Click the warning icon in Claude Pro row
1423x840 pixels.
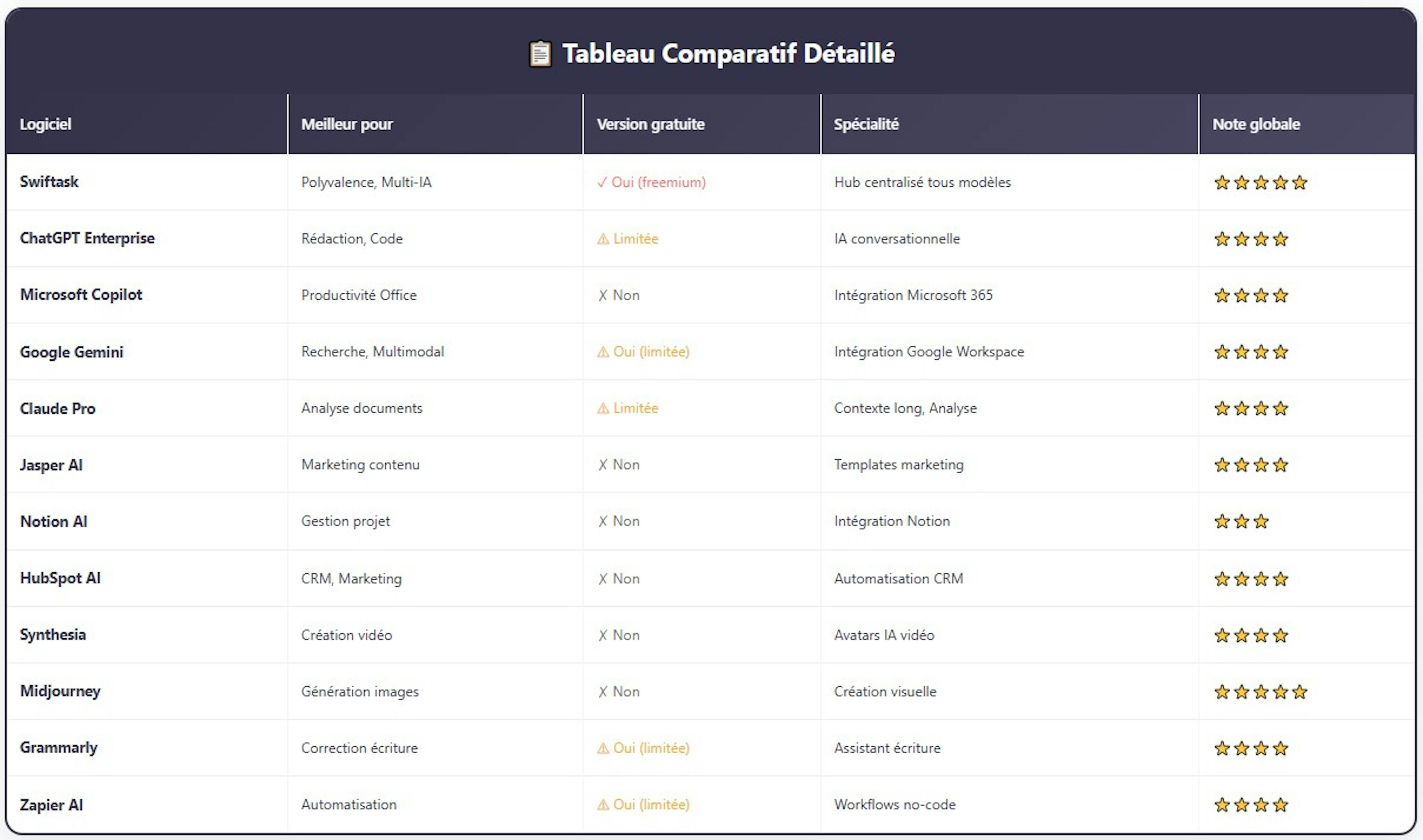coord(603,408)
